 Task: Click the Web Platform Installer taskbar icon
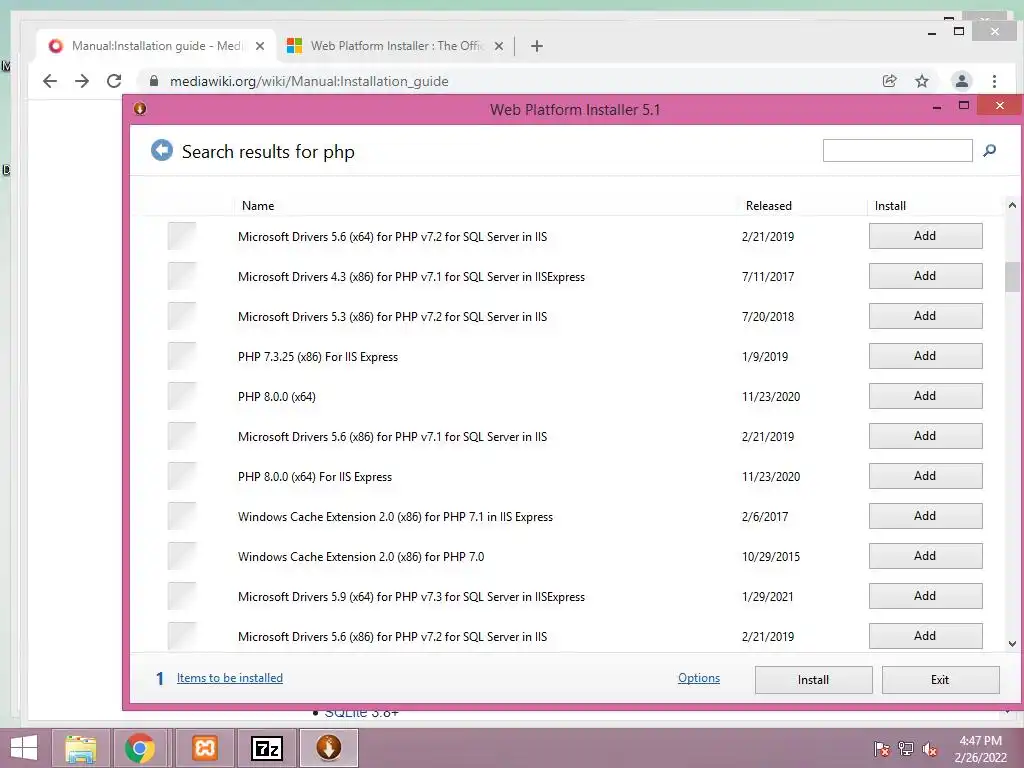click(328, 748)
